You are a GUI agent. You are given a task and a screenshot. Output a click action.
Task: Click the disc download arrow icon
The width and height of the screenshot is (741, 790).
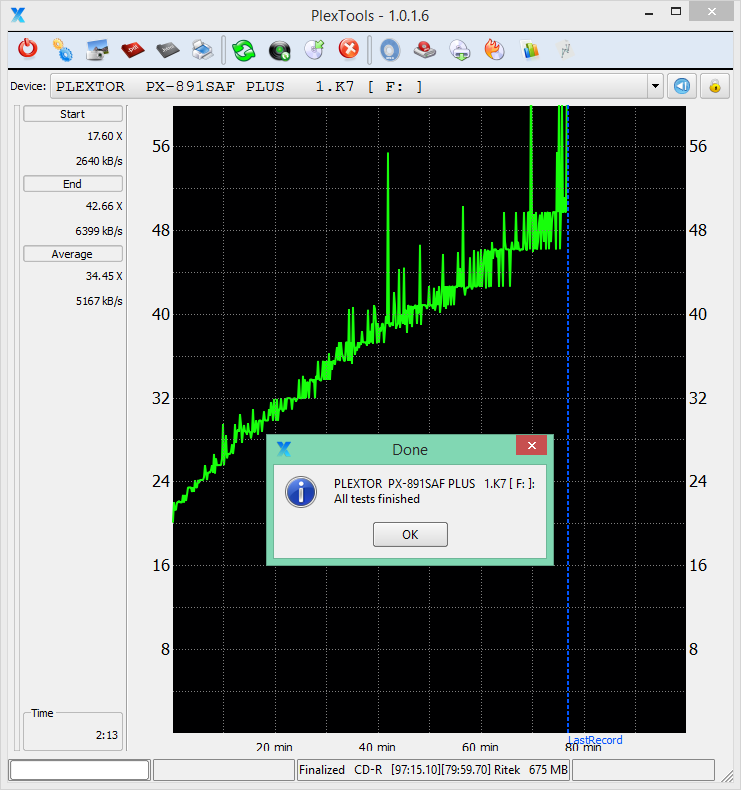pos(460,50)
